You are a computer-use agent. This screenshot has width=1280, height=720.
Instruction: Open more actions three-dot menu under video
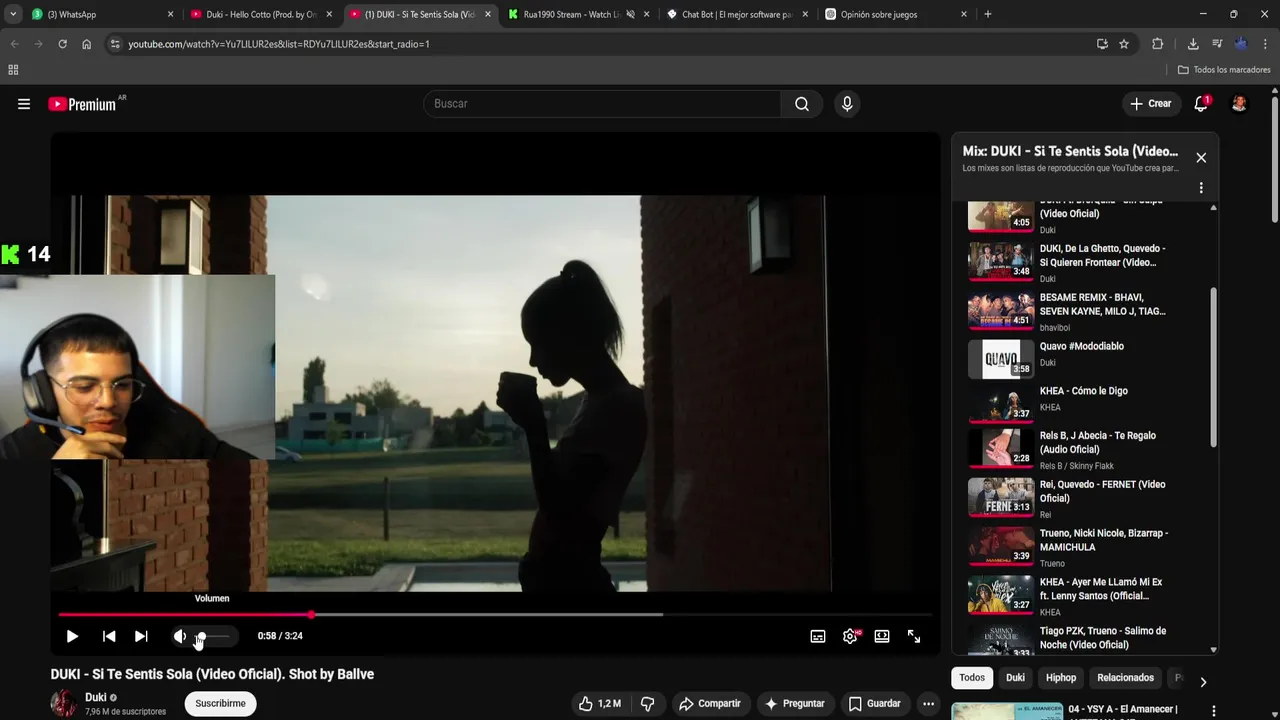coord(928,703)
